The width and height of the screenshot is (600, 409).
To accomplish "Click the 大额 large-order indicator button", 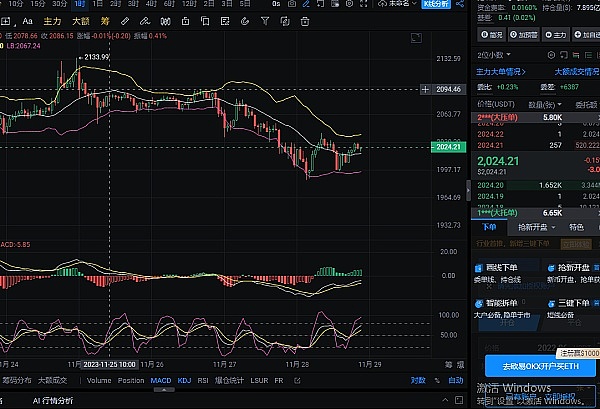I will 81,20.
